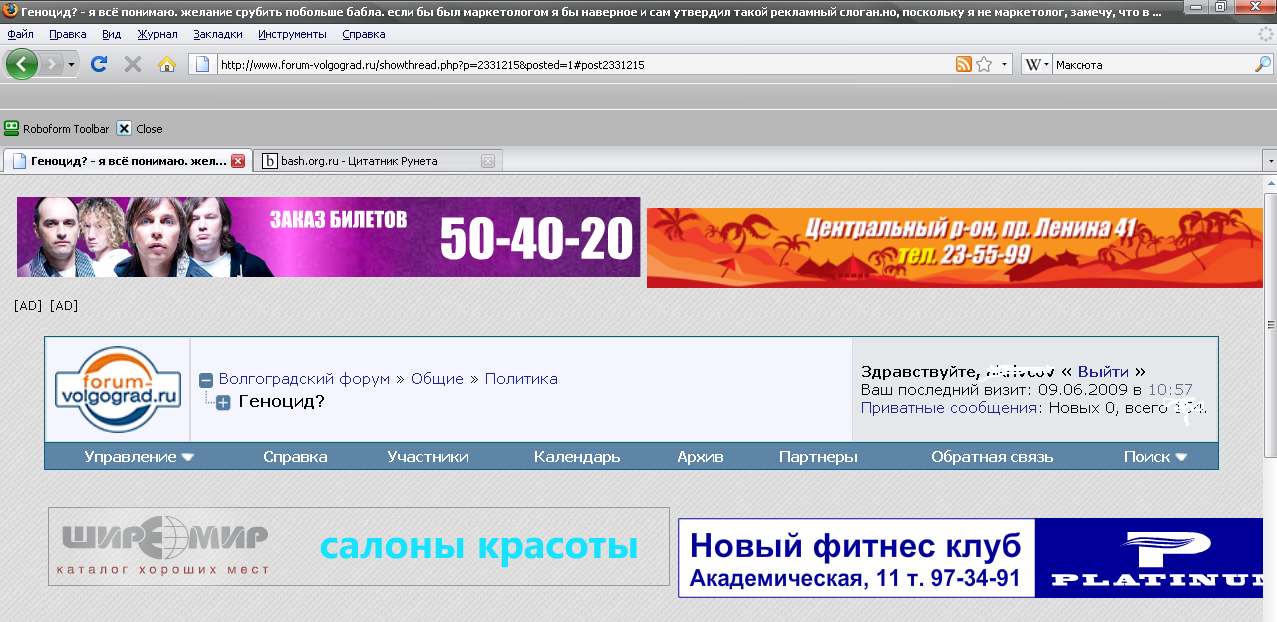Click the Выйти logout link
The image size is (1277, 622).
coord(1102,371)
